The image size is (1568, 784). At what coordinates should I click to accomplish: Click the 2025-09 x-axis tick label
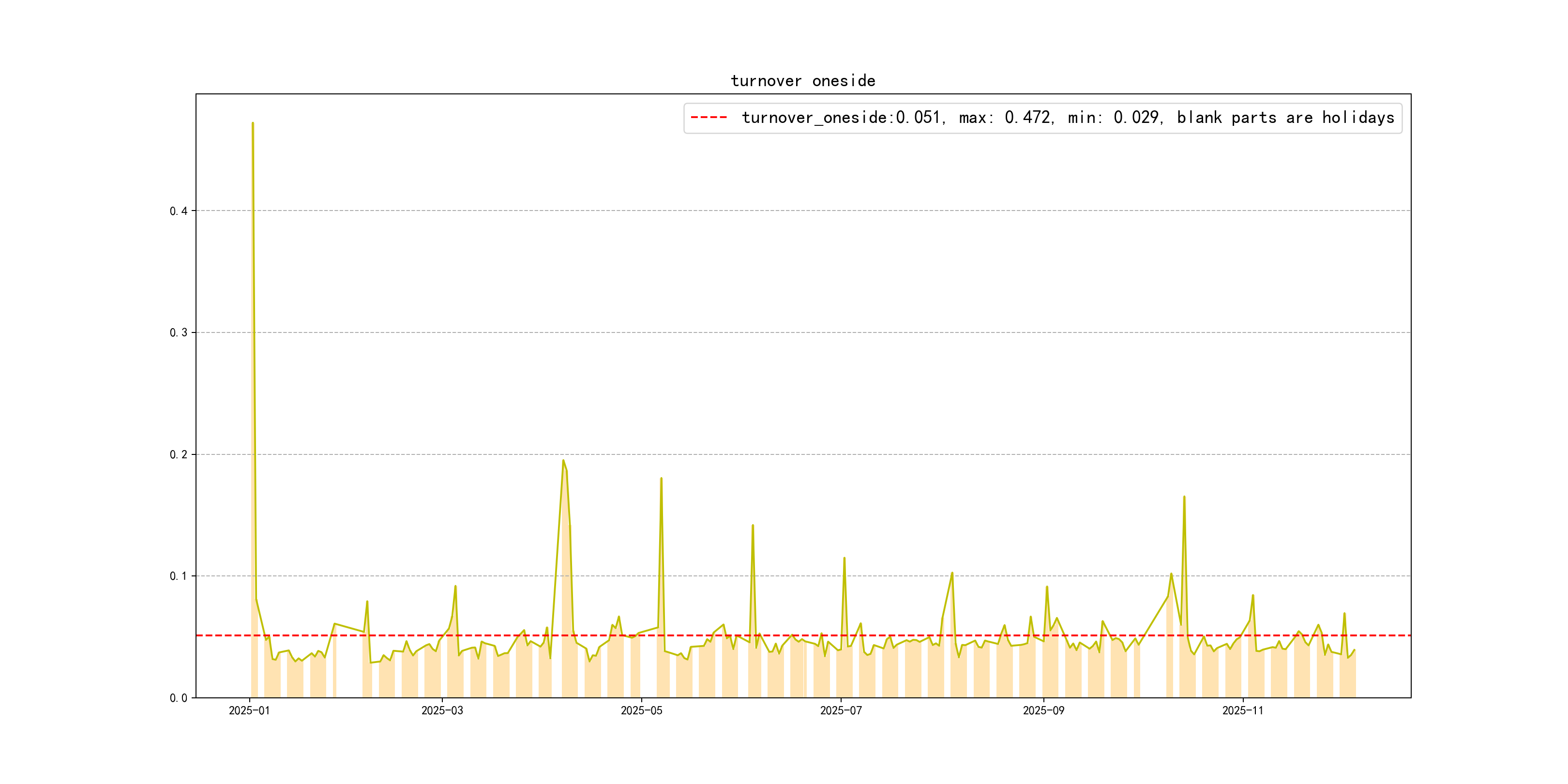(1043, 710)
